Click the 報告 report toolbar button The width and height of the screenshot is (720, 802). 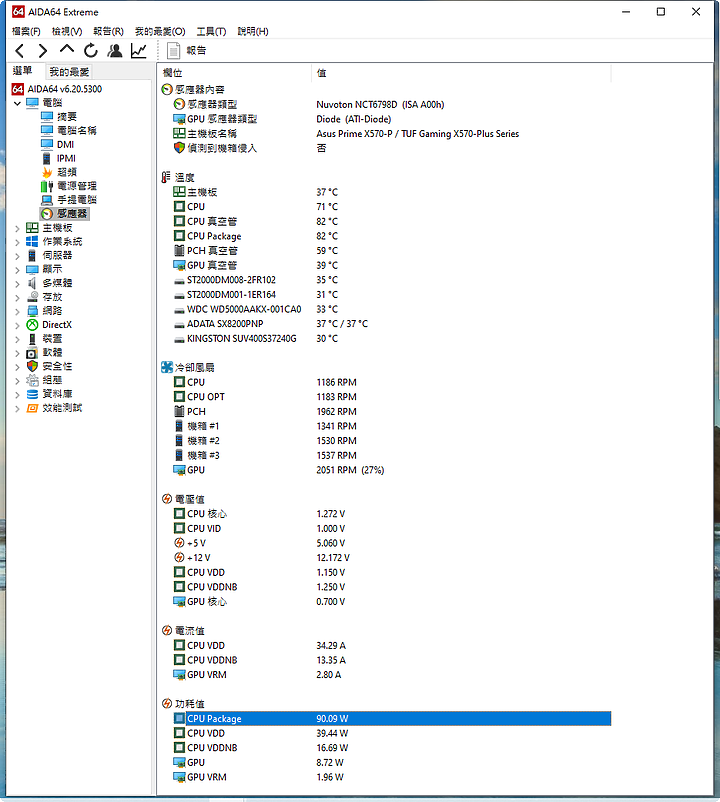click(x=187, y=51)
